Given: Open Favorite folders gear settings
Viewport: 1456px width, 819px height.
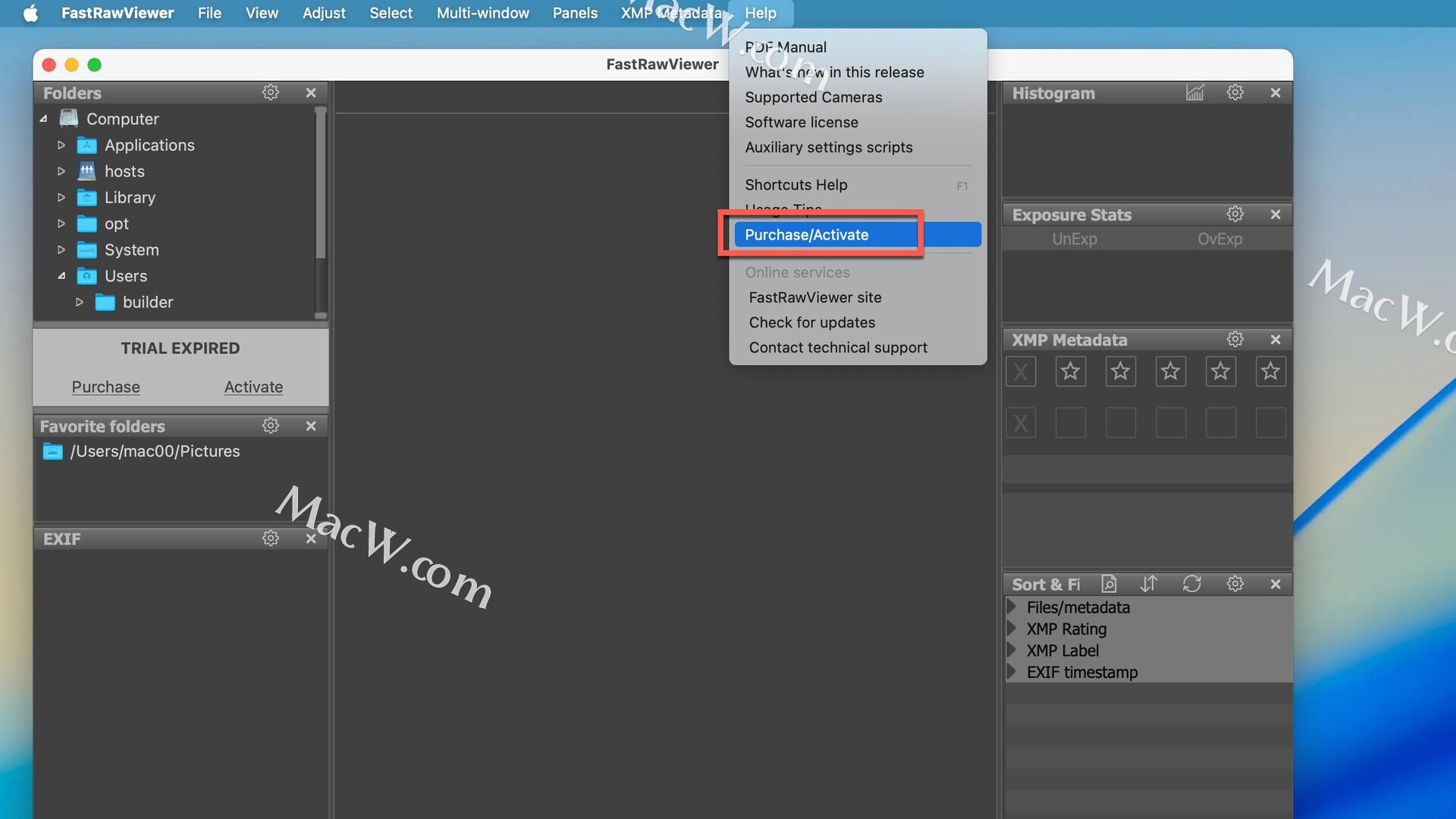Looking at the screenshot, I should pyautogui.click(x=271, y=425).
